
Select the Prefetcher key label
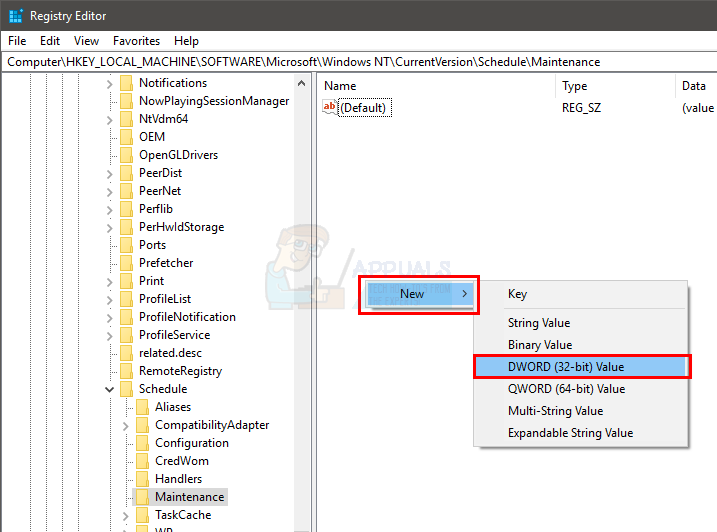(166, 263)
